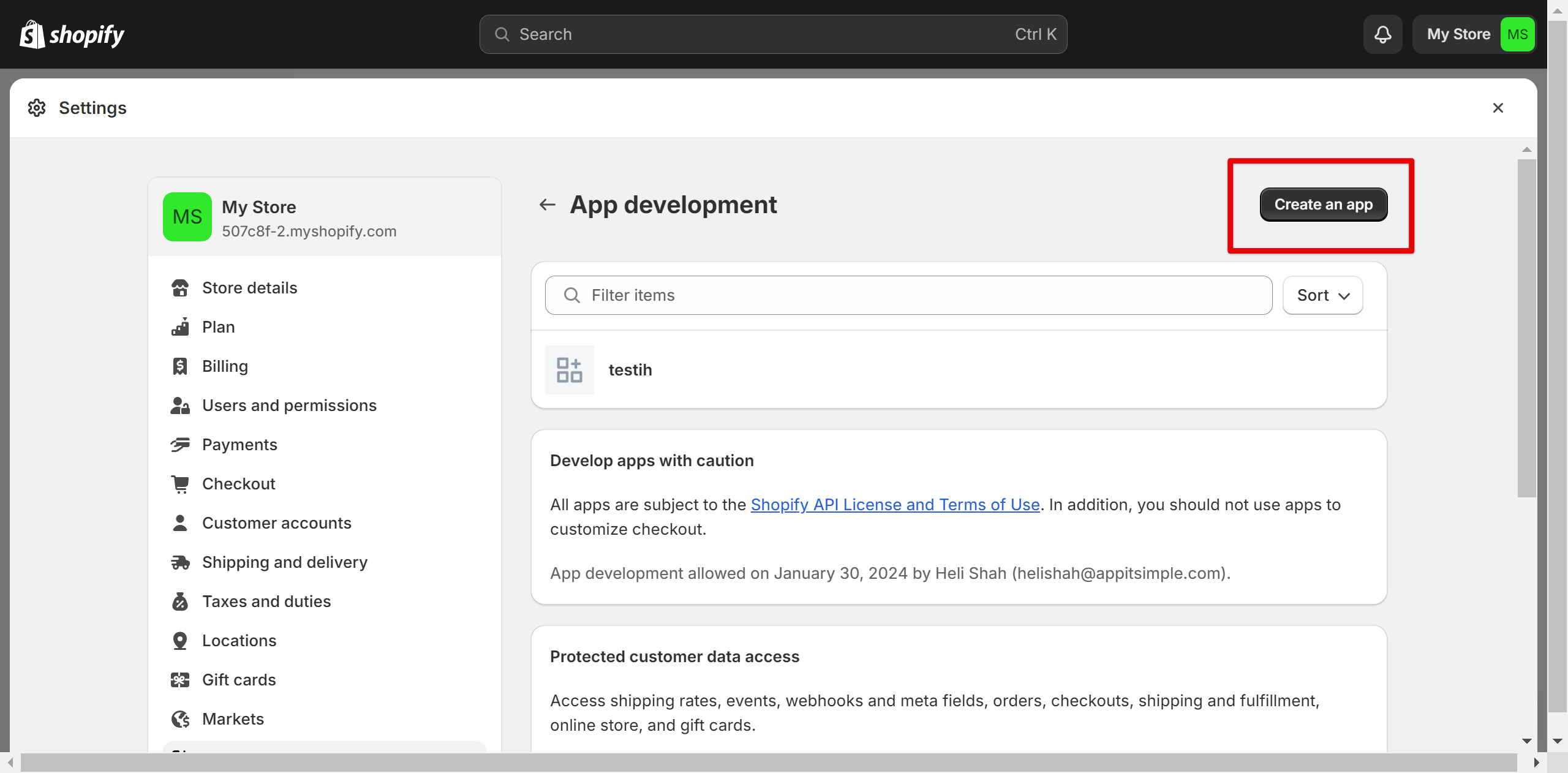The image size is (1568, 773).
Task: Click Protected customer data access heading
Action: pyautogui.click(x=674, y=657)
